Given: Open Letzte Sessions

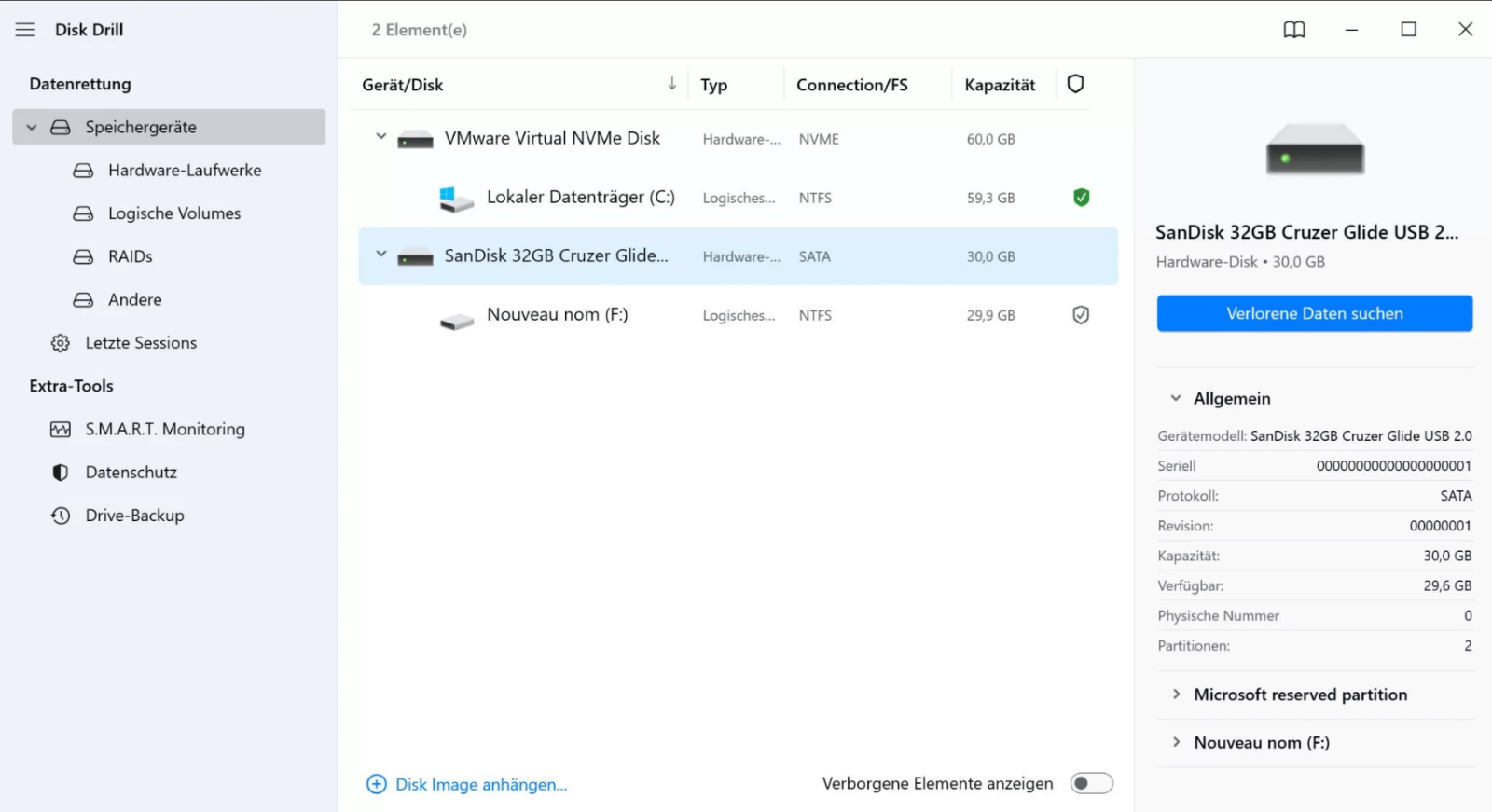Looking at the screenshot, I should tap(142, 343).
